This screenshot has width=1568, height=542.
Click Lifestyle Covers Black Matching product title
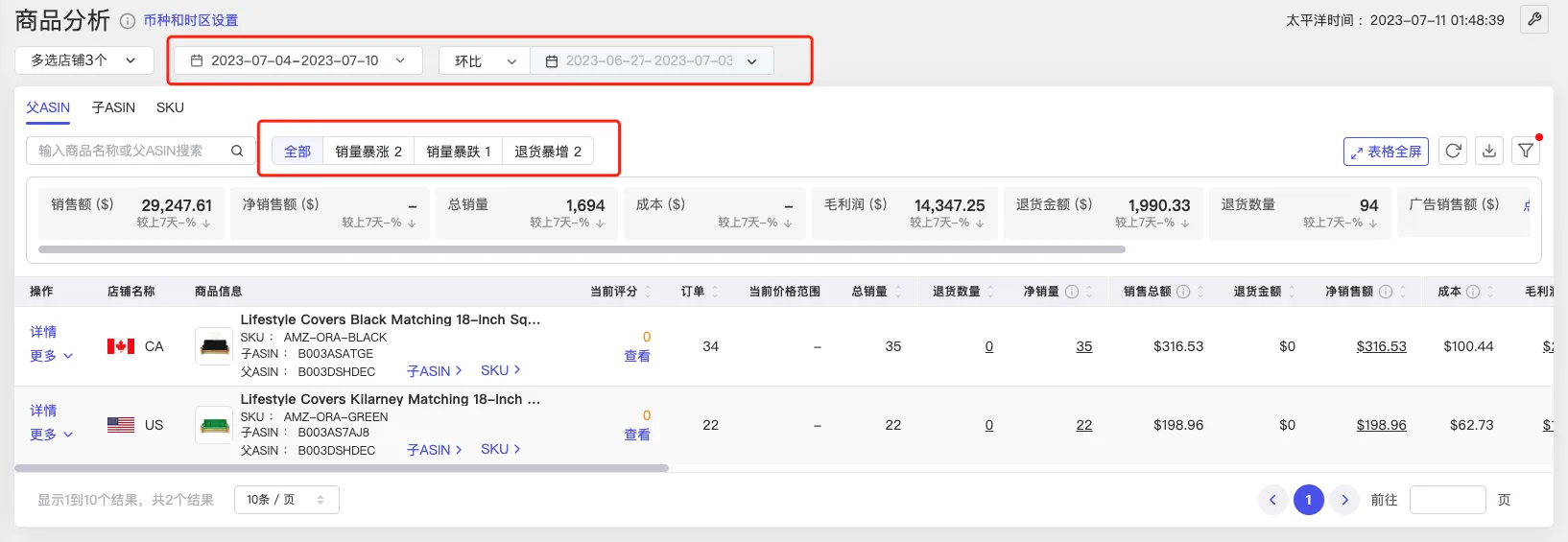pos(391,319)
